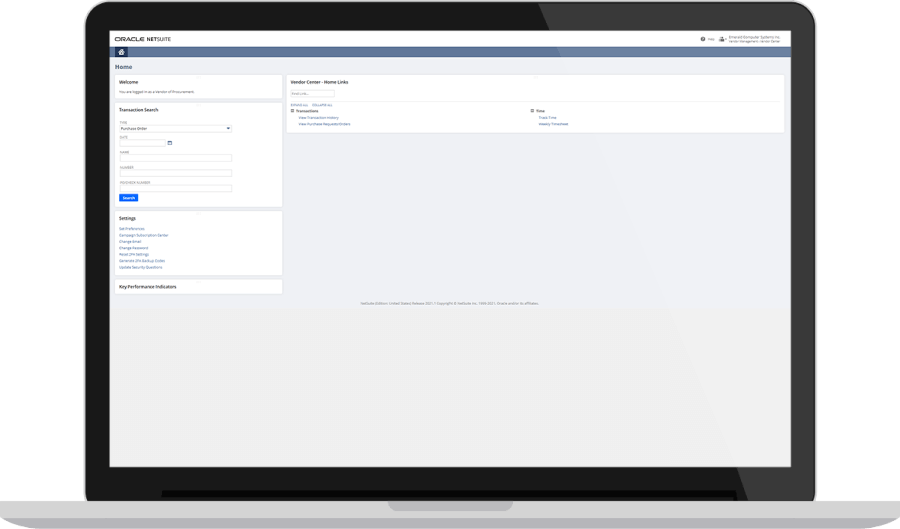Click the Emerald Computer Systems account name

(754, 37)
